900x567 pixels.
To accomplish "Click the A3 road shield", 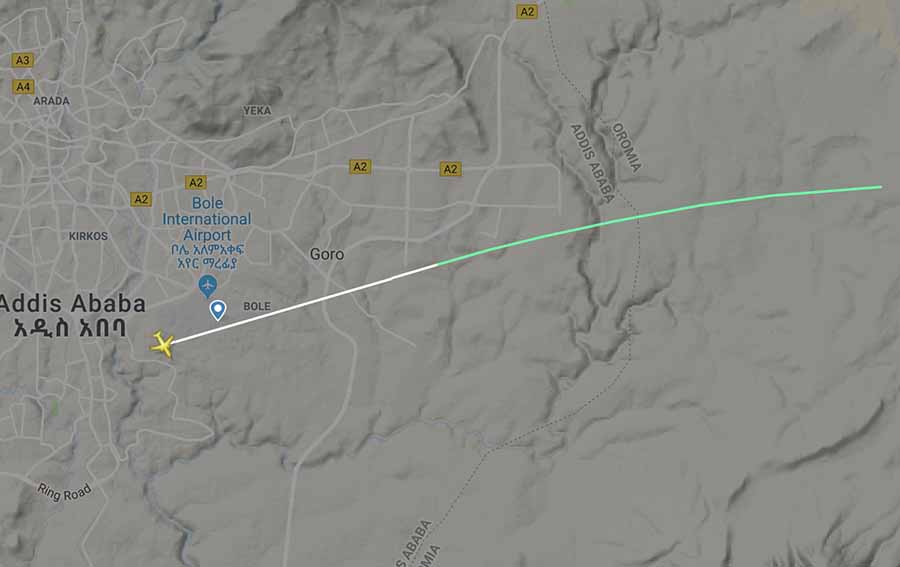I will [22, 60].
